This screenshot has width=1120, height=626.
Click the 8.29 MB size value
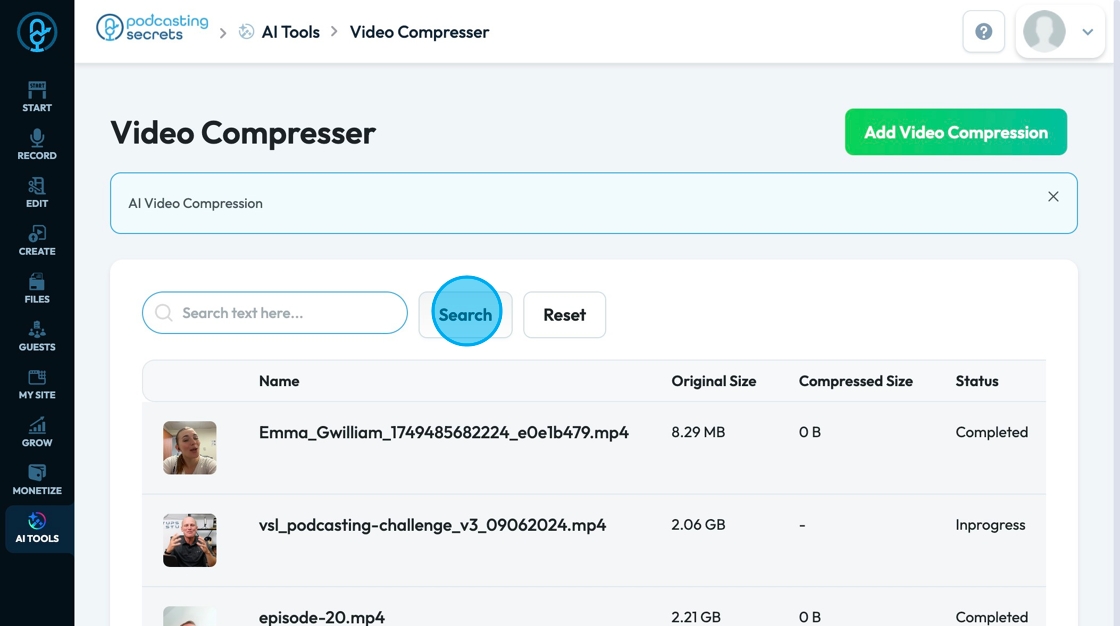tap(698, 432)
